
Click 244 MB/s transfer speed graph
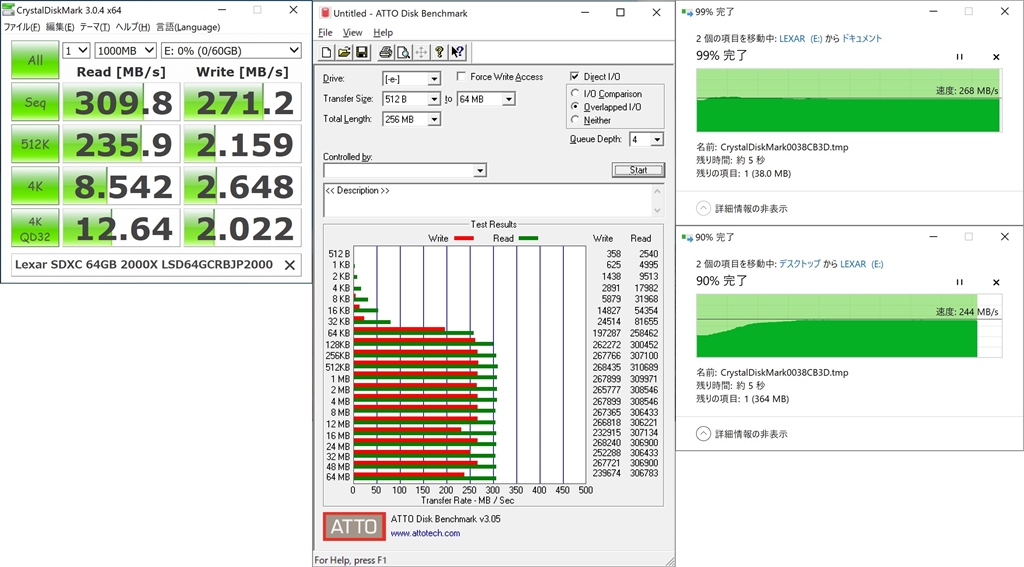tap(848, 325)
